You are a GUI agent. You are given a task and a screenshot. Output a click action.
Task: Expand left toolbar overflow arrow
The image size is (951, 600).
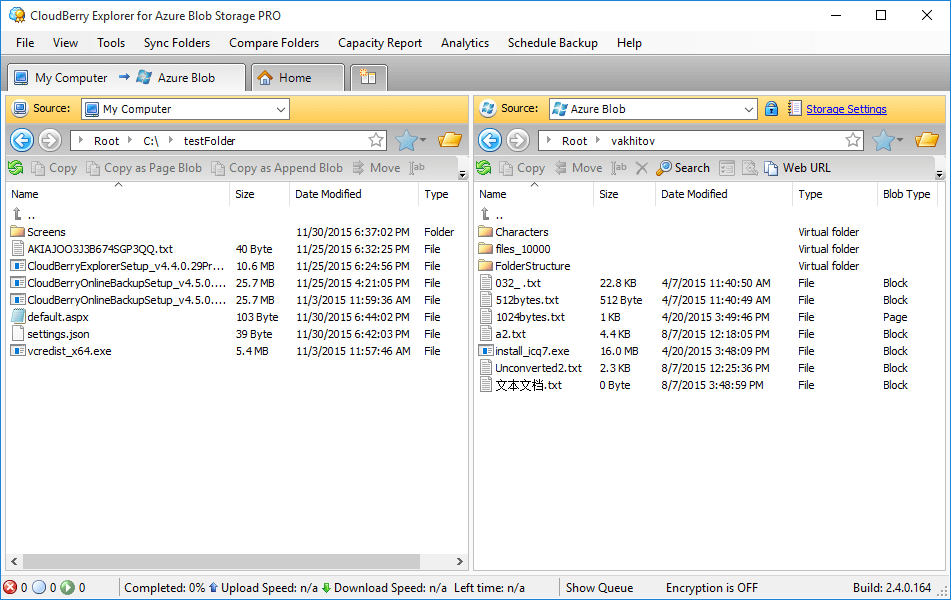(462, 175)
